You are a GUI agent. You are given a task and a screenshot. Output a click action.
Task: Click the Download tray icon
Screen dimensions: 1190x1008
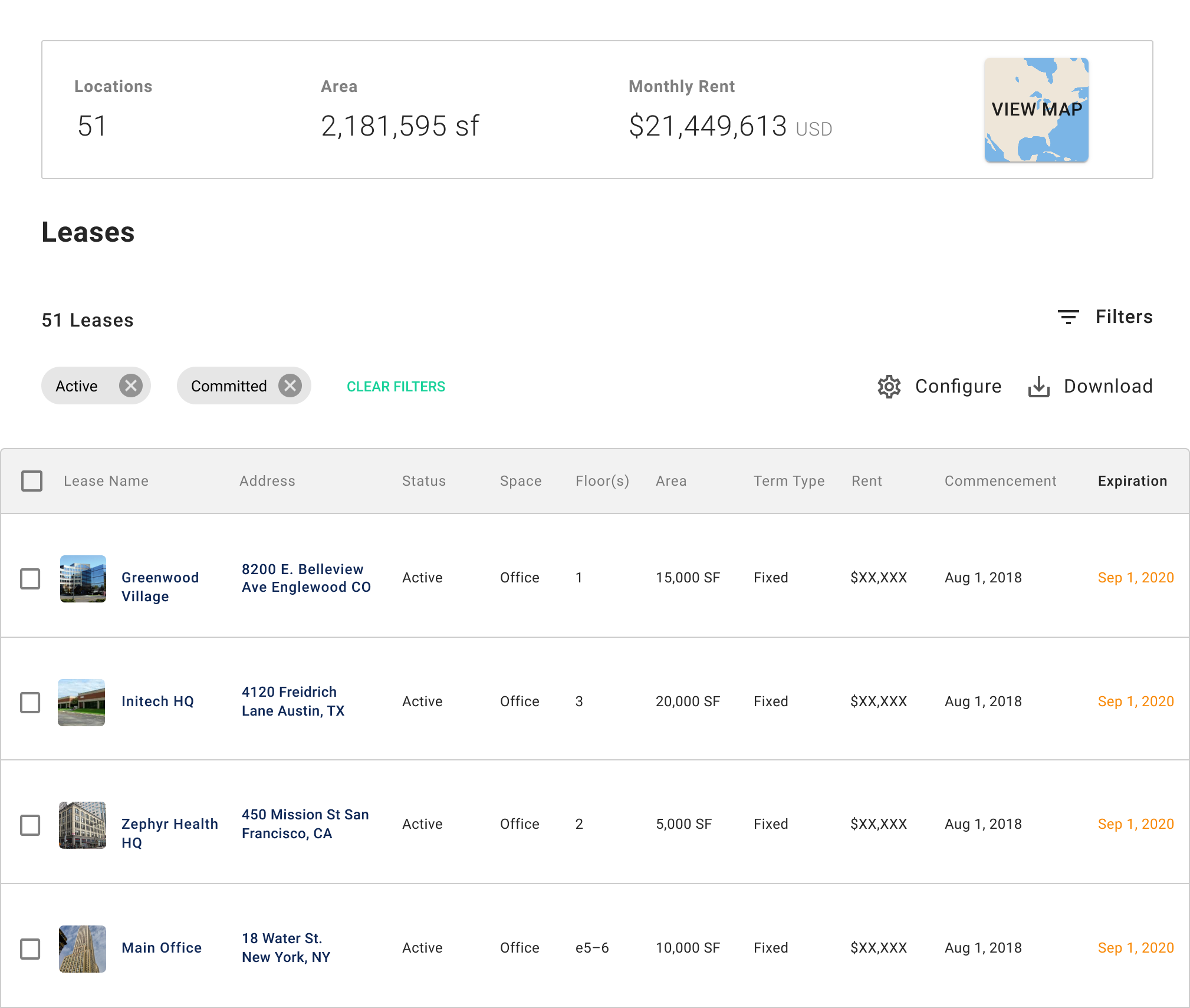(x=1038, y=387)
